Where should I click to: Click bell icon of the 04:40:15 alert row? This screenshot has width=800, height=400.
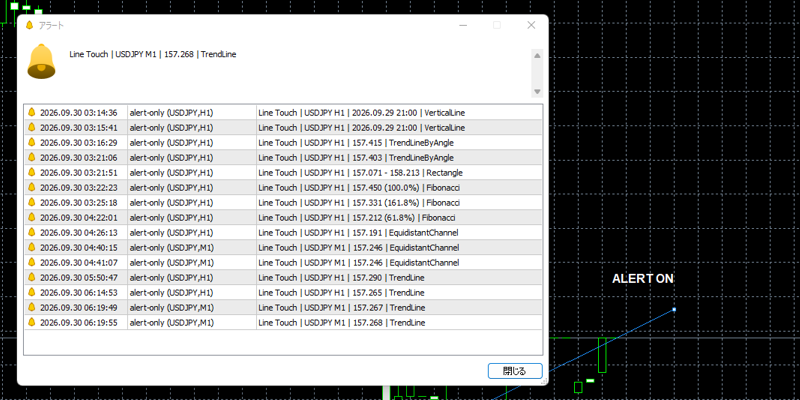tap(32, 247)
